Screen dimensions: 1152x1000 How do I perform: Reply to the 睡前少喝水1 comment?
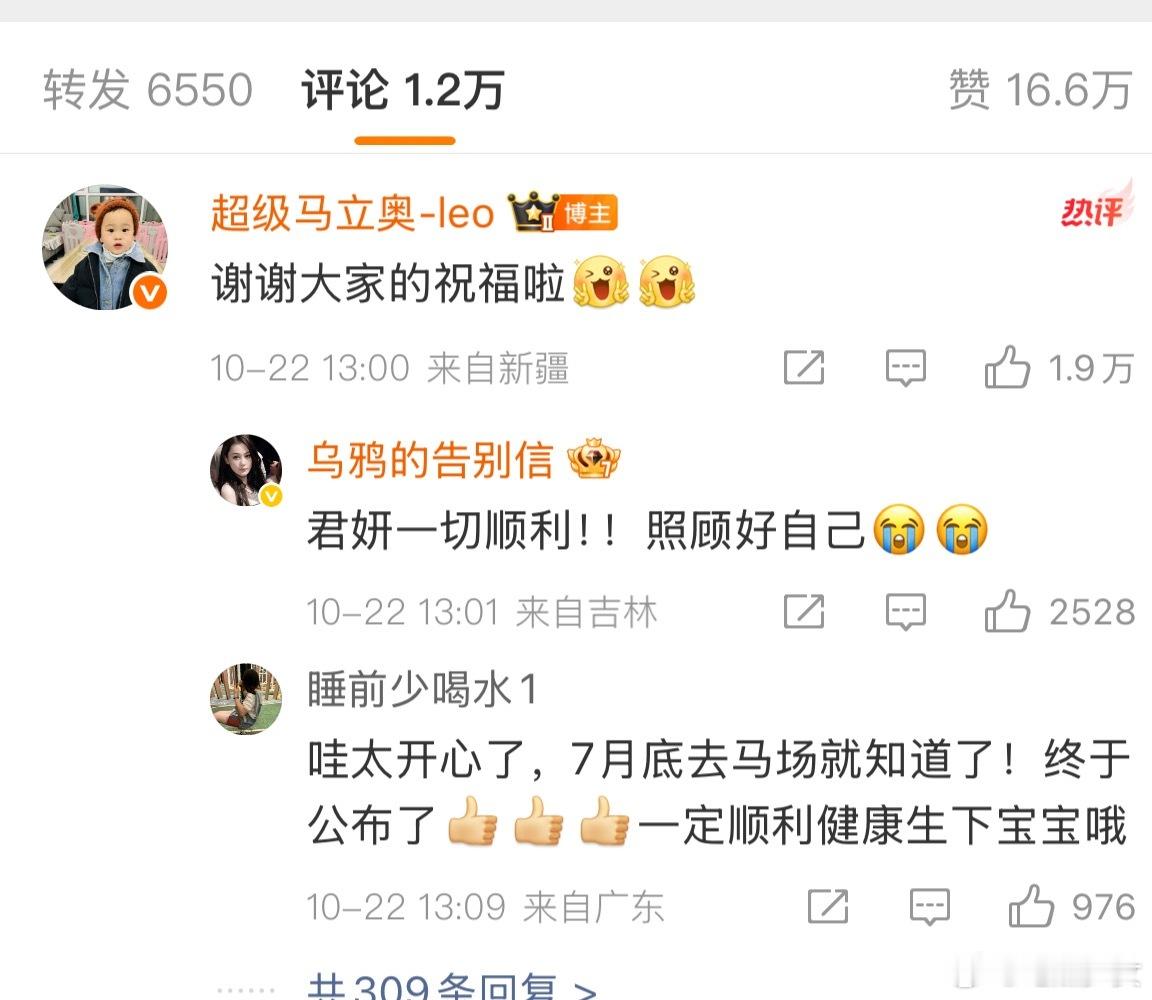tap(930, 907)
